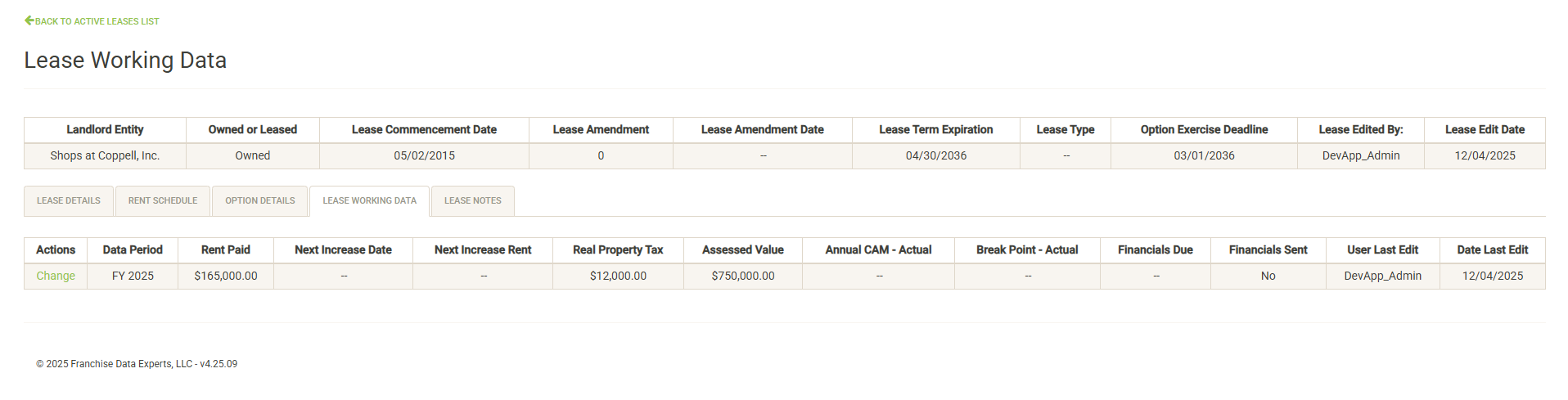The height and width of the screenshot is (400, 1568).
Task: Click the $165,000.00 rent paid cell
Action: [x=226, y=276]
